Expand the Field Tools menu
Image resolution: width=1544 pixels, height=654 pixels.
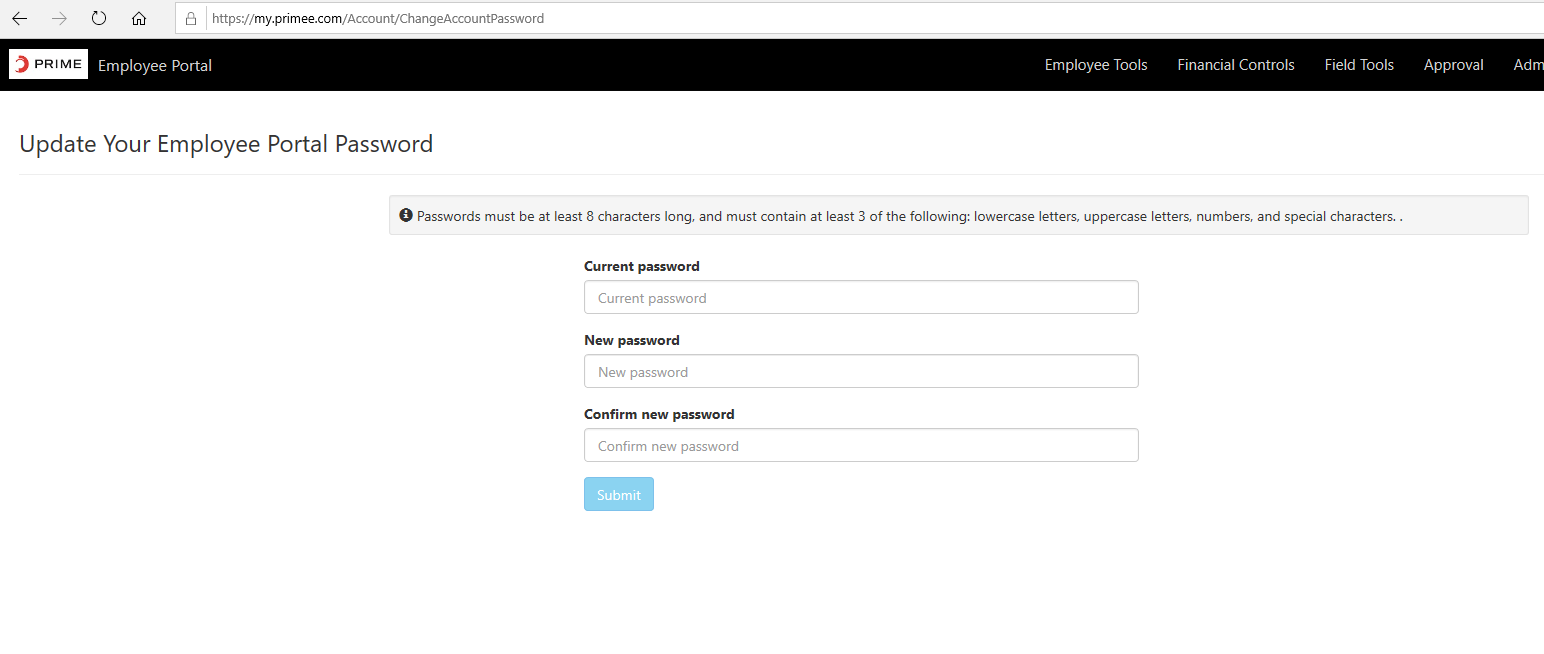(x=1358, y=65)
